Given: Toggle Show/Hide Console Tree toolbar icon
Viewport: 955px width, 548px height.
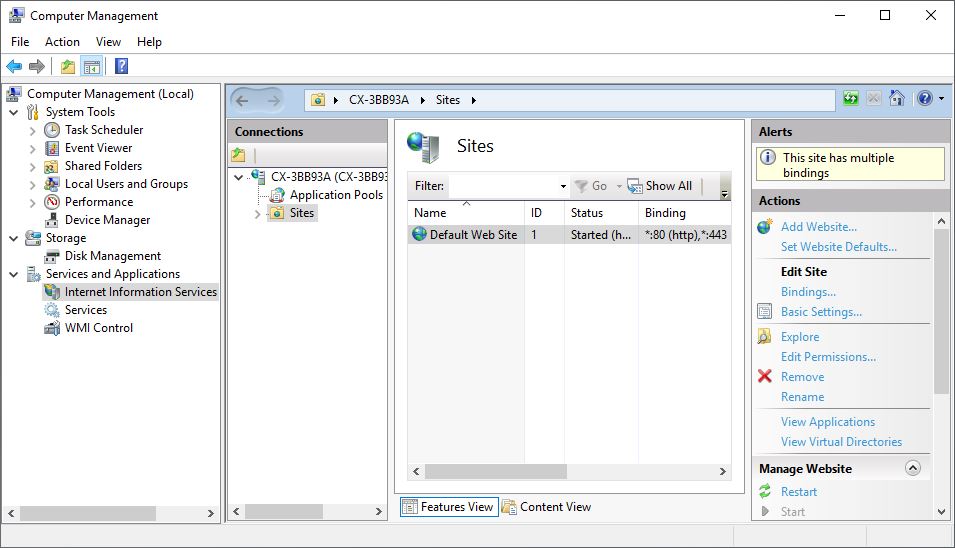Looking at the screenshot, I should pyautogui.click(x=92, y=66).
